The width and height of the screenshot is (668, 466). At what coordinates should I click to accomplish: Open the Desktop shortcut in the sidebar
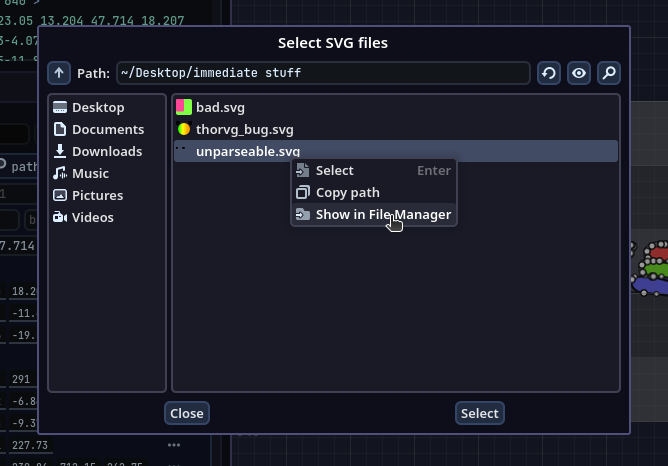(97, 107)
